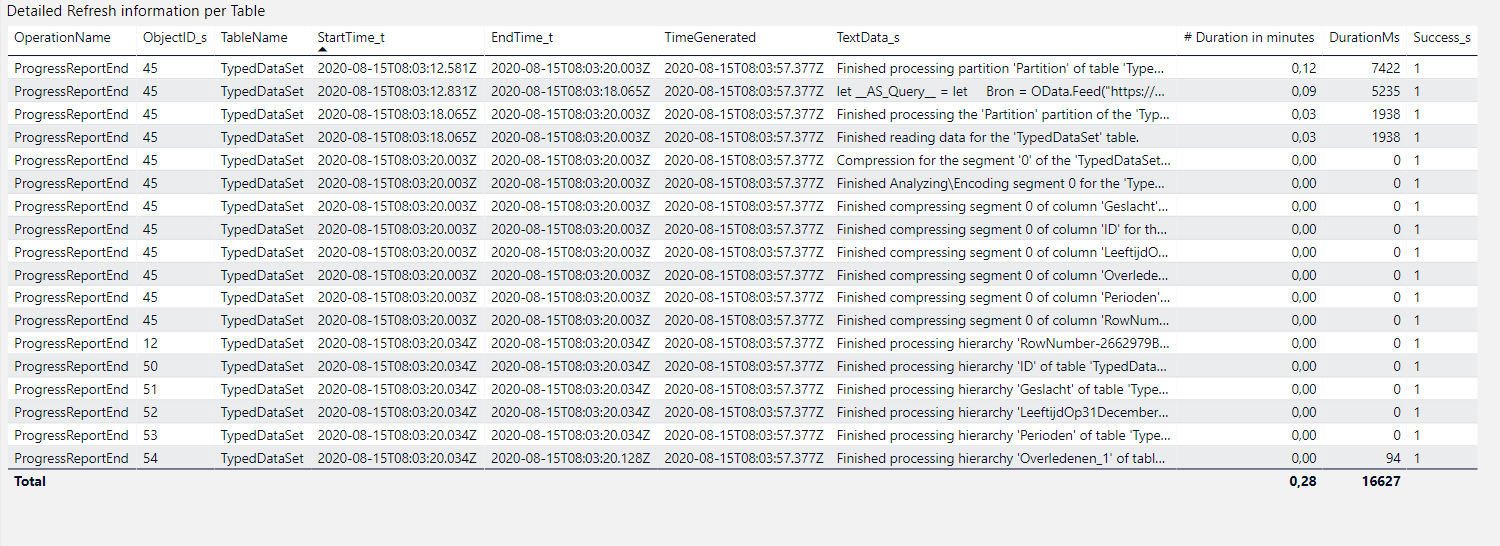The height and width of the screenshot is (546, 1500).
Task: Sort by the Success_s column header
Action: pyautogui.click(x=1441, y=38)
